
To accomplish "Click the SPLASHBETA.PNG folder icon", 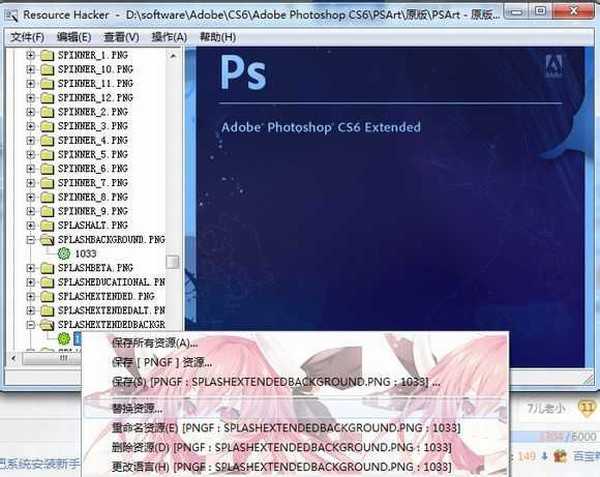I will [x=46, y=268].
